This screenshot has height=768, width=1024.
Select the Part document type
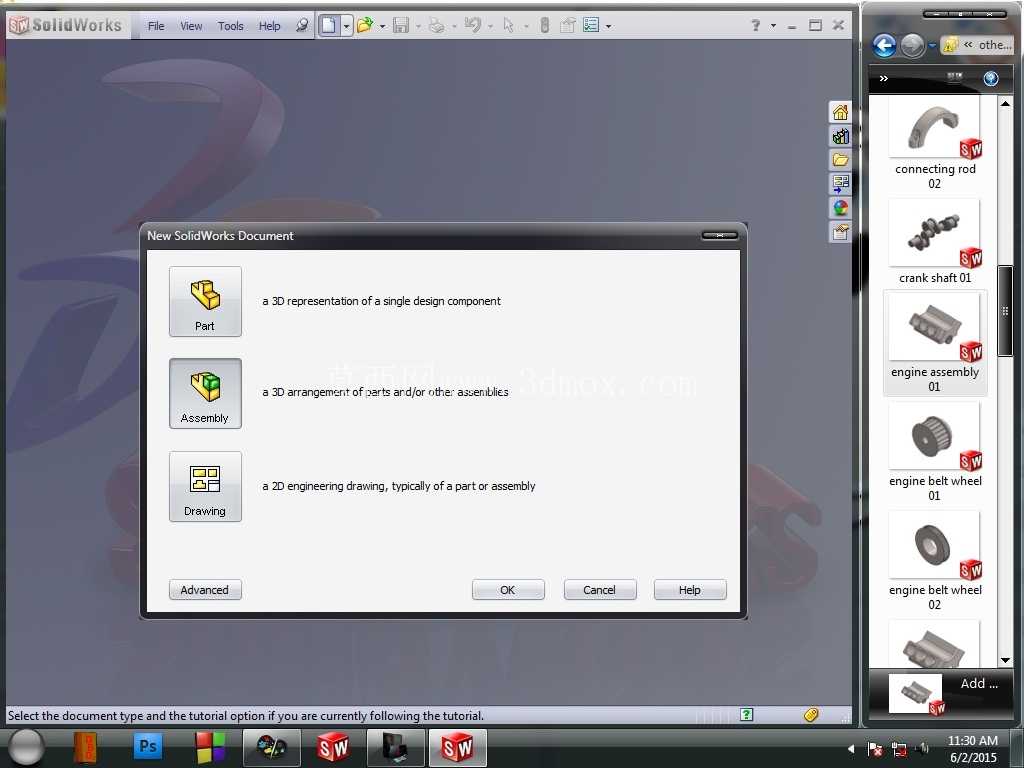pos(205,302)
